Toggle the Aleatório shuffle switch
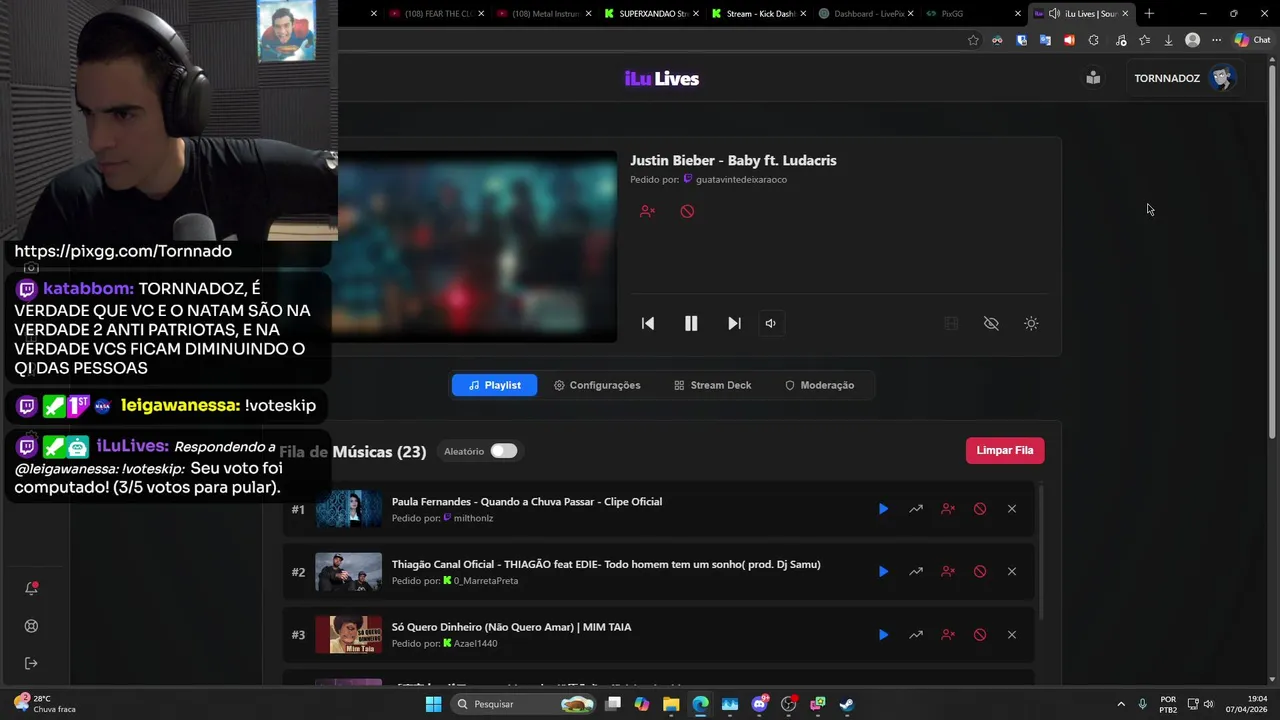Screen dimensions: 1280x720 504,451
